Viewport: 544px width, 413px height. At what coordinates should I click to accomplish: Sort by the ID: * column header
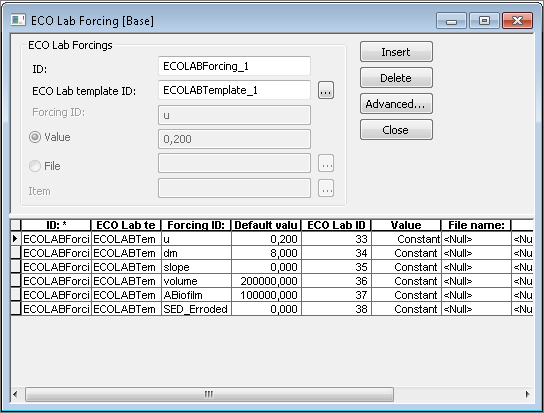56,225
